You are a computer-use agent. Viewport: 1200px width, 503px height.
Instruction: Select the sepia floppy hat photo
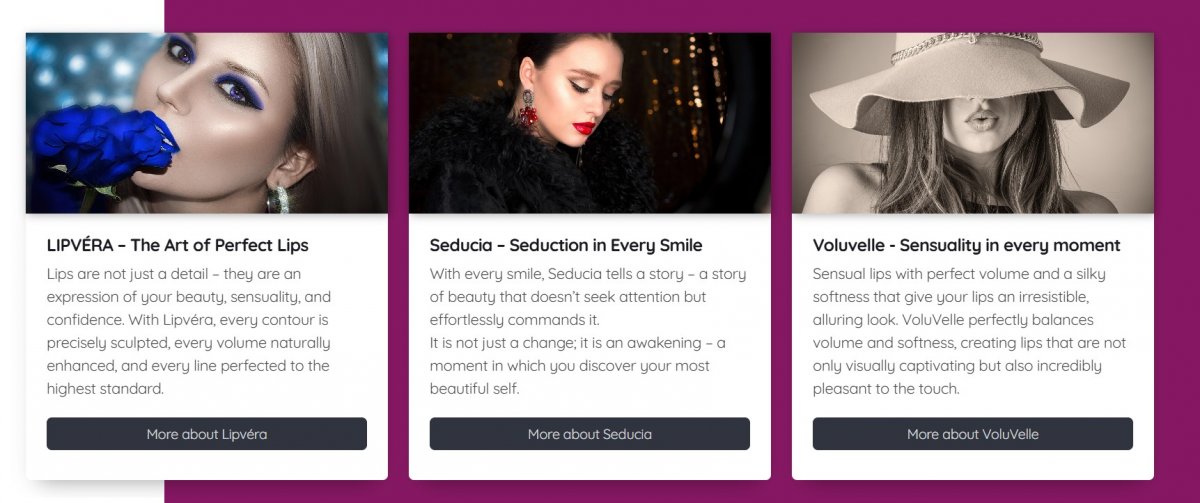pyautogui.click(x=973, y=123)
